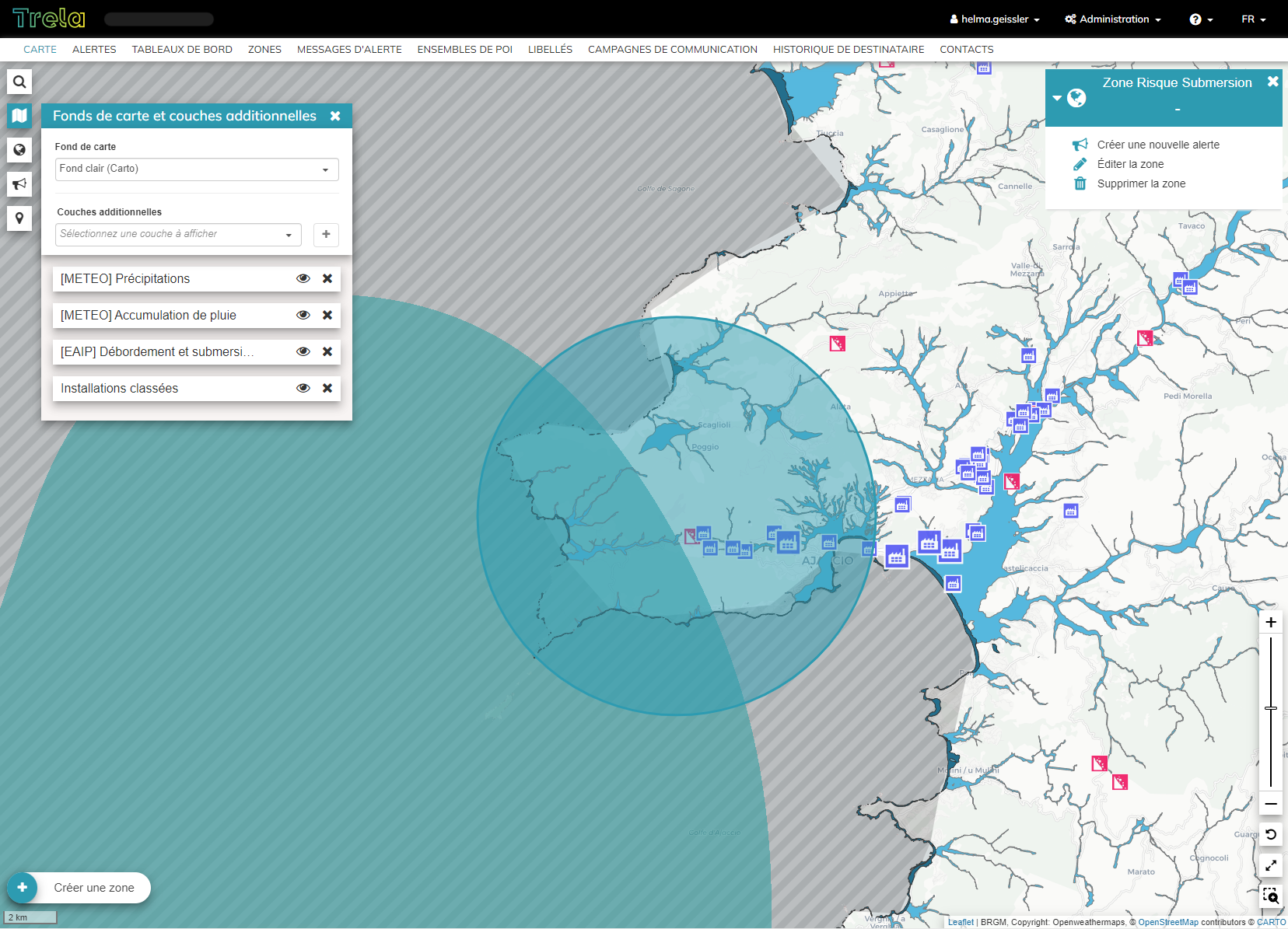The image size is (1288, 929).
Task: Open the POI location pin sidebar icon
Action: 19,218
